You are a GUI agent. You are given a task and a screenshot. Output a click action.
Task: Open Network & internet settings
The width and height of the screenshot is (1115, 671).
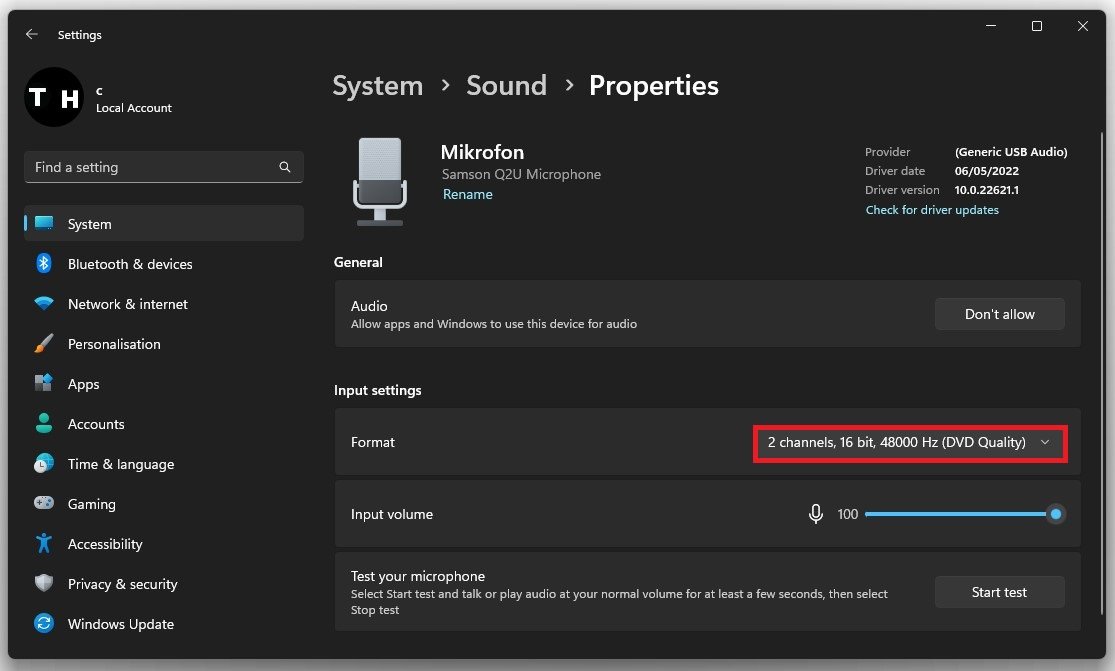coord(127,304)
